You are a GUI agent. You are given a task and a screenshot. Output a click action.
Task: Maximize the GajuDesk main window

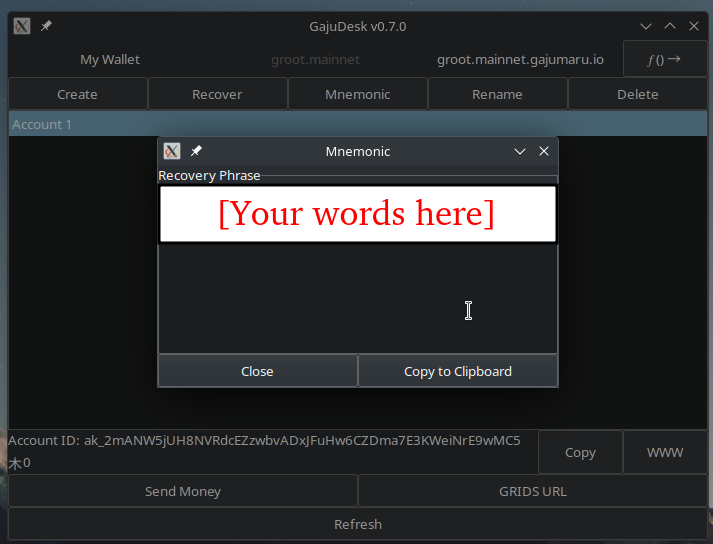pos(670,26)
